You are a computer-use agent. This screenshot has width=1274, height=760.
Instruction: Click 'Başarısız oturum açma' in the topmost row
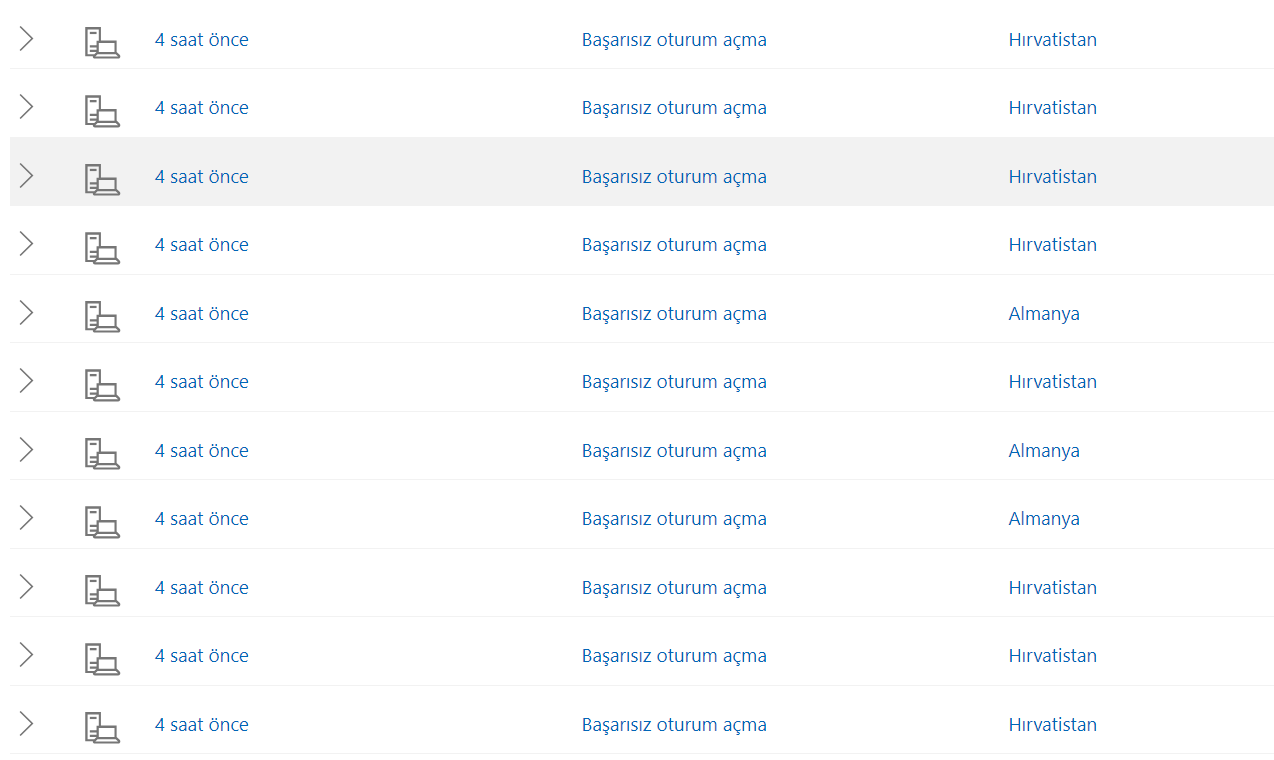tap(674, 40)
